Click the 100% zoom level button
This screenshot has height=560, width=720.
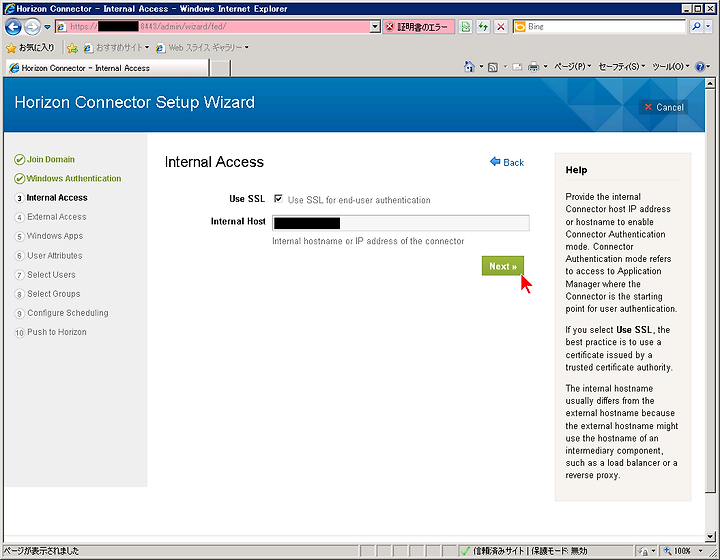(x=677, y=551)
